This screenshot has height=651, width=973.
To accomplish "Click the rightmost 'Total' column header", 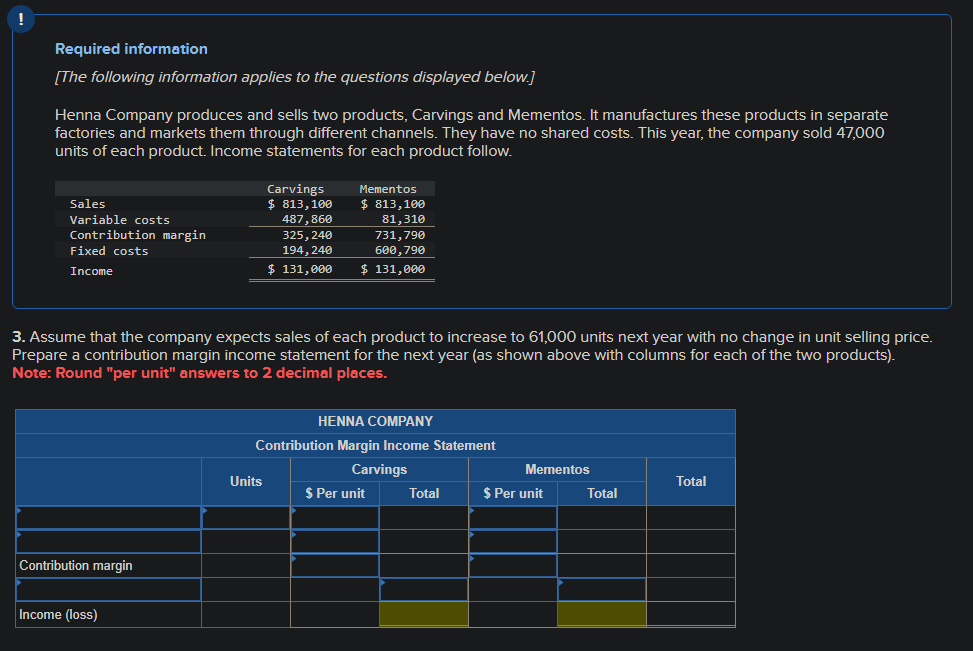I will [x=691, y=482].
